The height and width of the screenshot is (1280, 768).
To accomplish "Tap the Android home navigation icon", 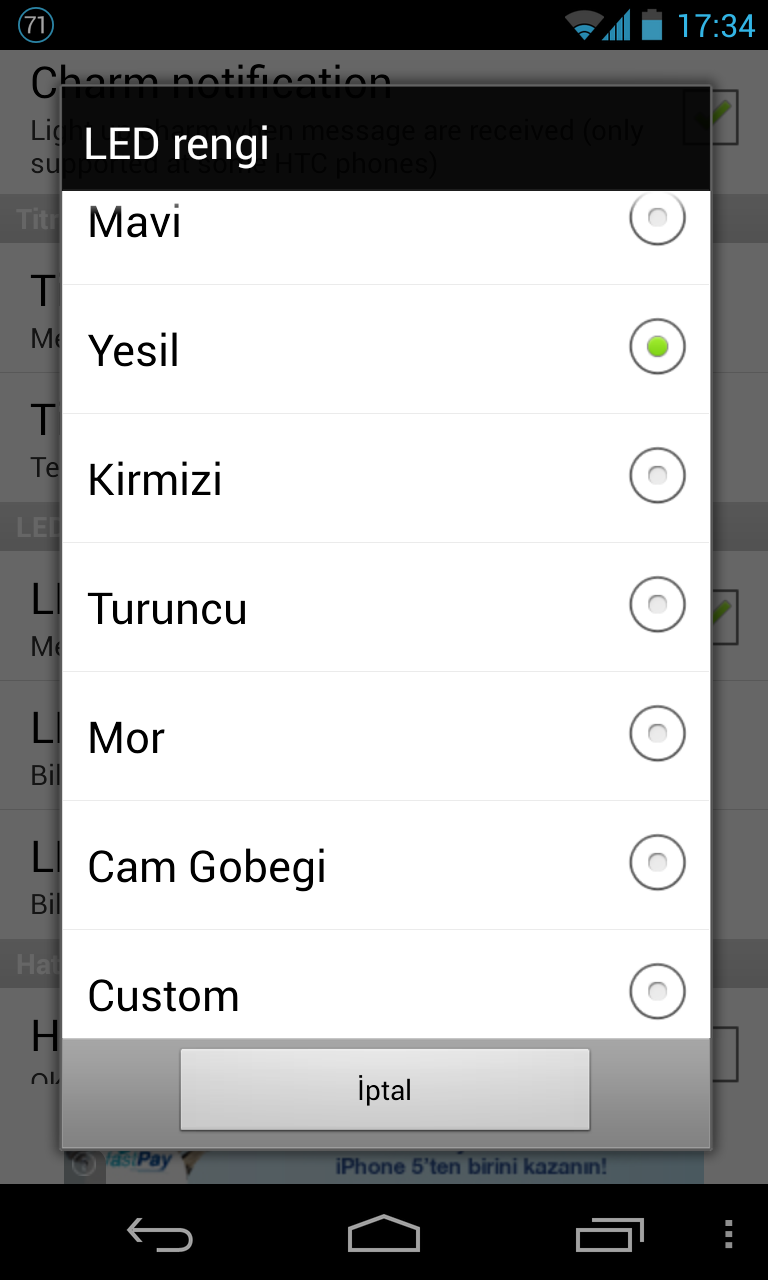I will click(384, 1234).
